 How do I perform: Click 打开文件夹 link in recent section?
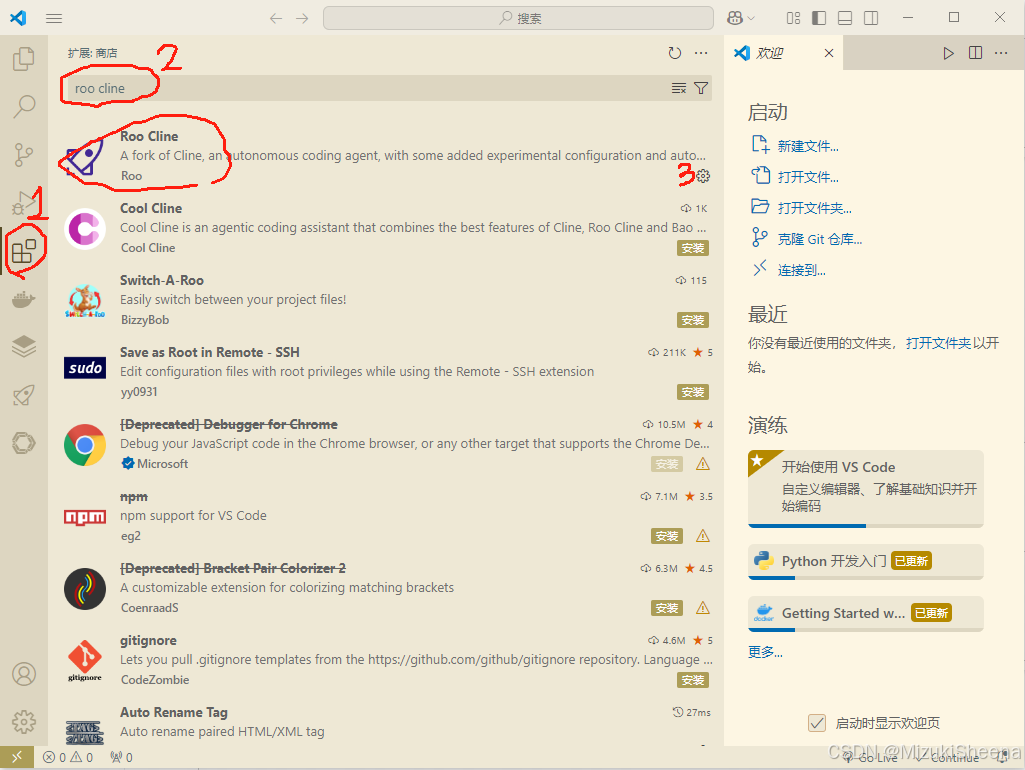pos(938,343)
